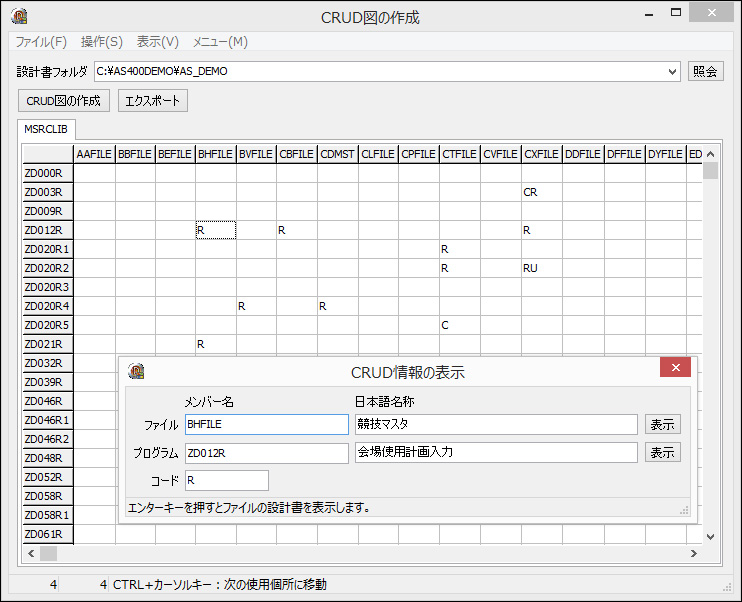Open the メニュー(M) menu
This screenshot has width=742, height=602.
[x=220, y=42]
